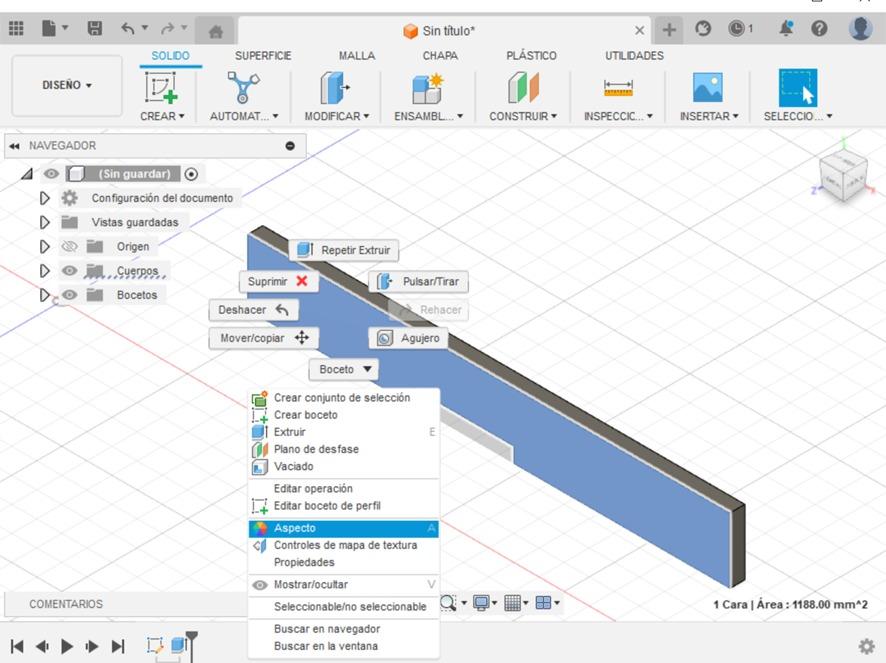Click the Pulsar/Tirar marking menu button
Viewport: 886px width, 663px height.
(419, 281)
